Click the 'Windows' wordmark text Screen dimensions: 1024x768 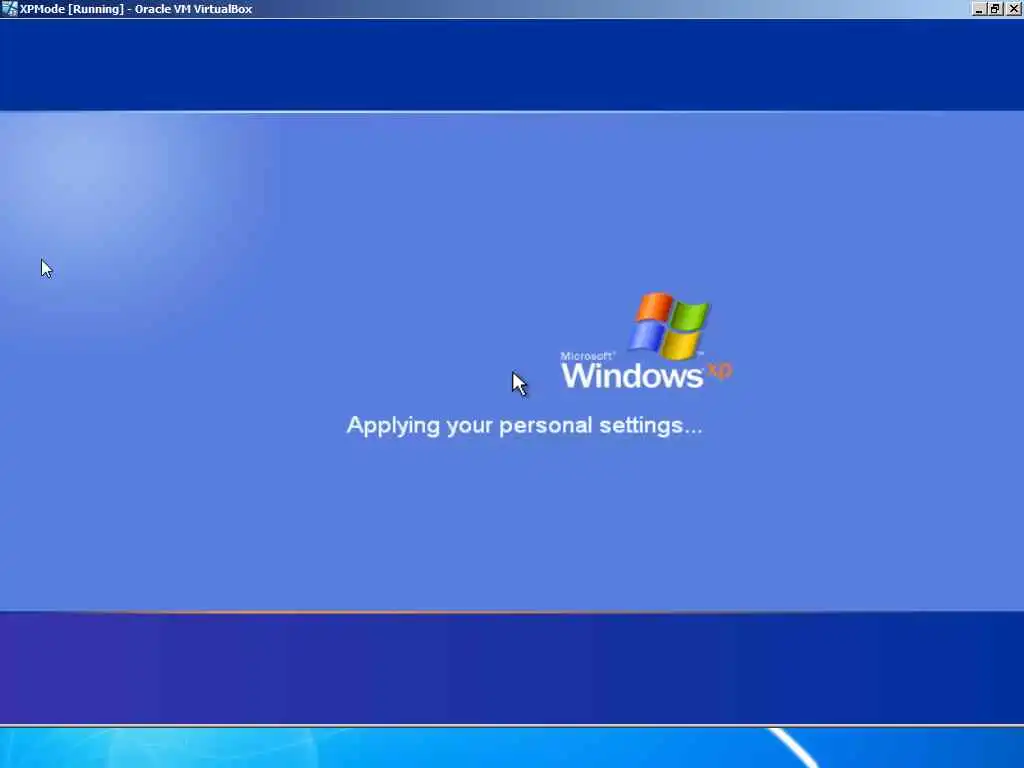pos(632,376)
